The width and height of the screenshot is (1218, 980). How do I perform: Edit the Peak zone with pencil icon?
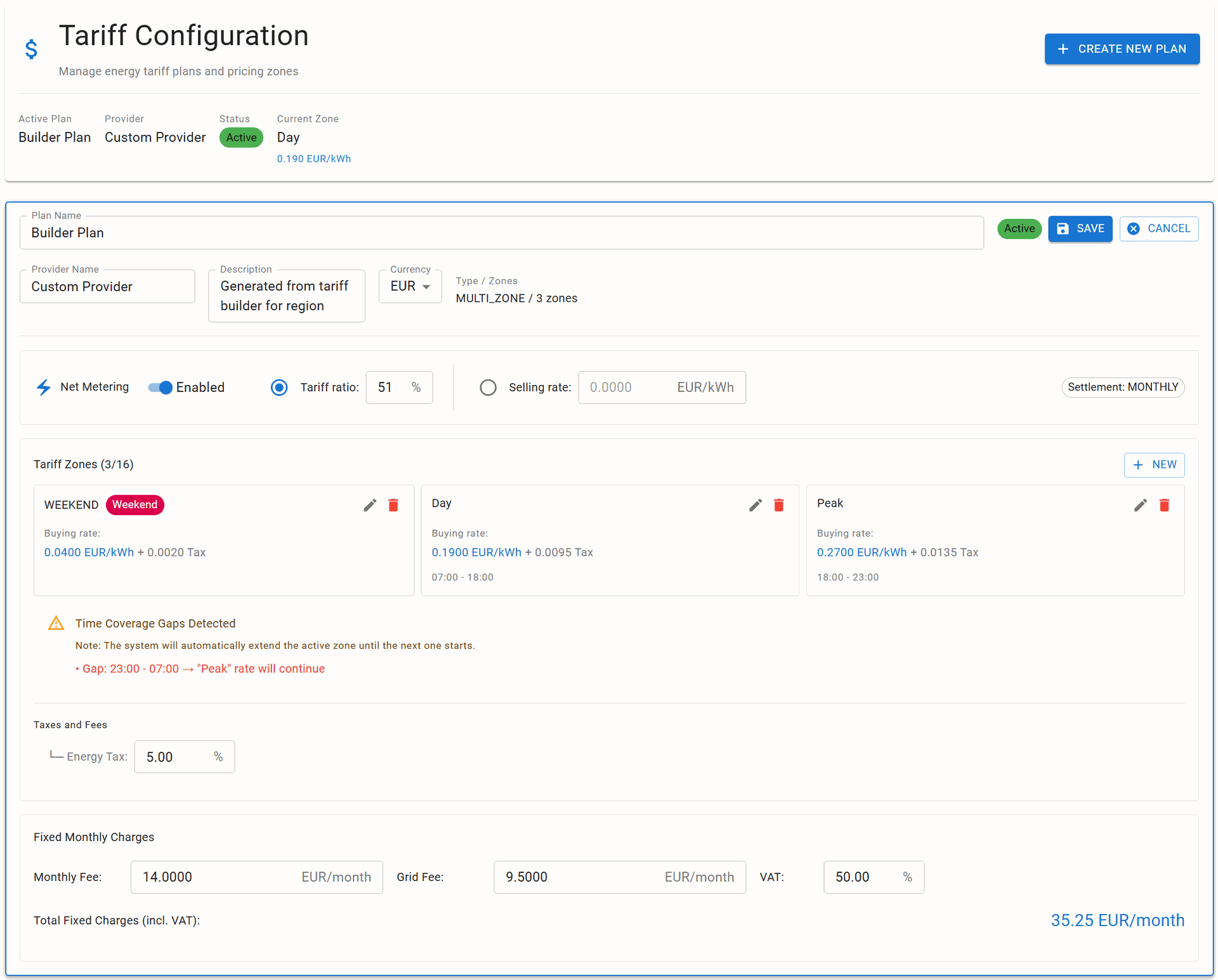pyautogui.click(x=1140, y=505)
